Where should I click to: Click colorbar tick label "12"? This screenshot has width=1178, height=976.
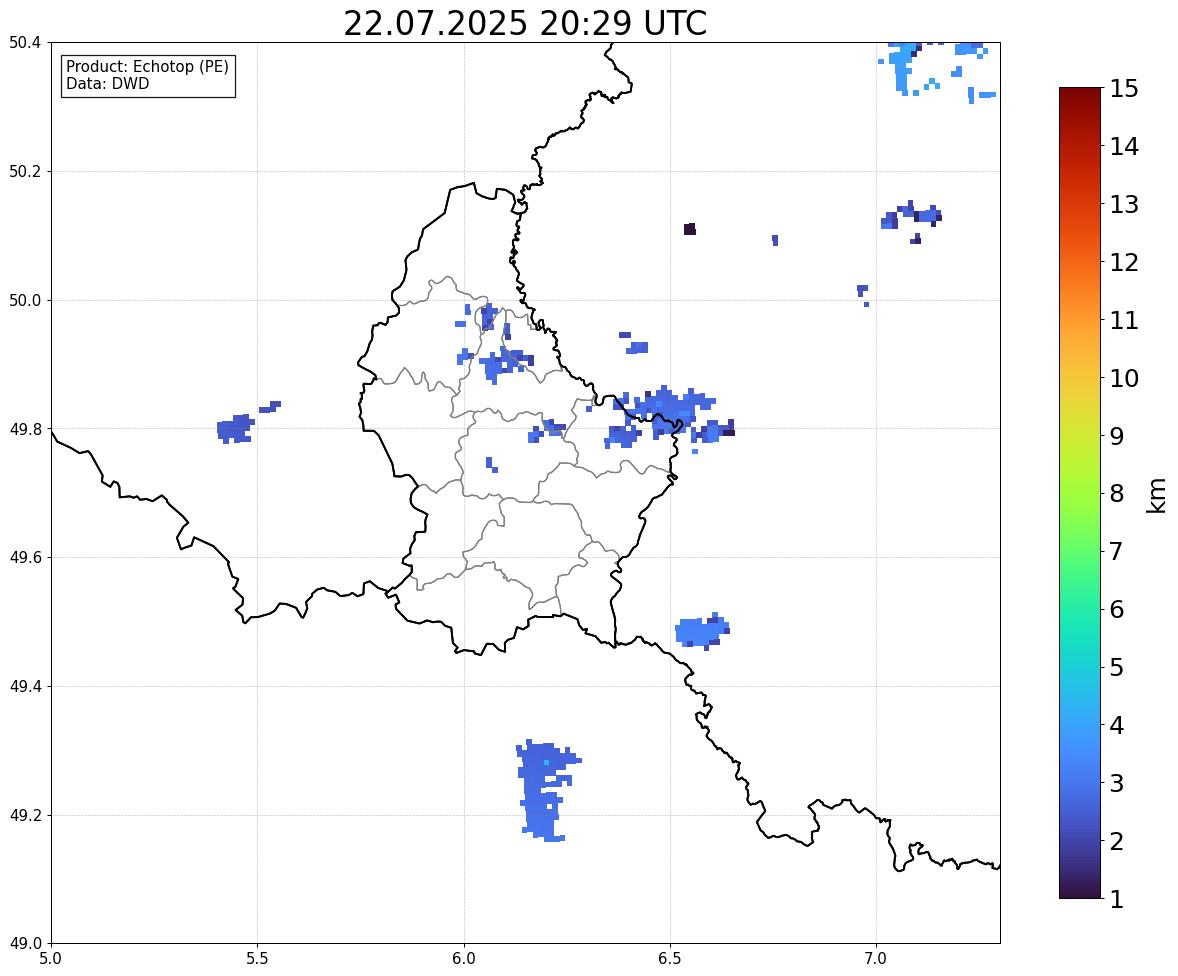tap(1124, 262)
